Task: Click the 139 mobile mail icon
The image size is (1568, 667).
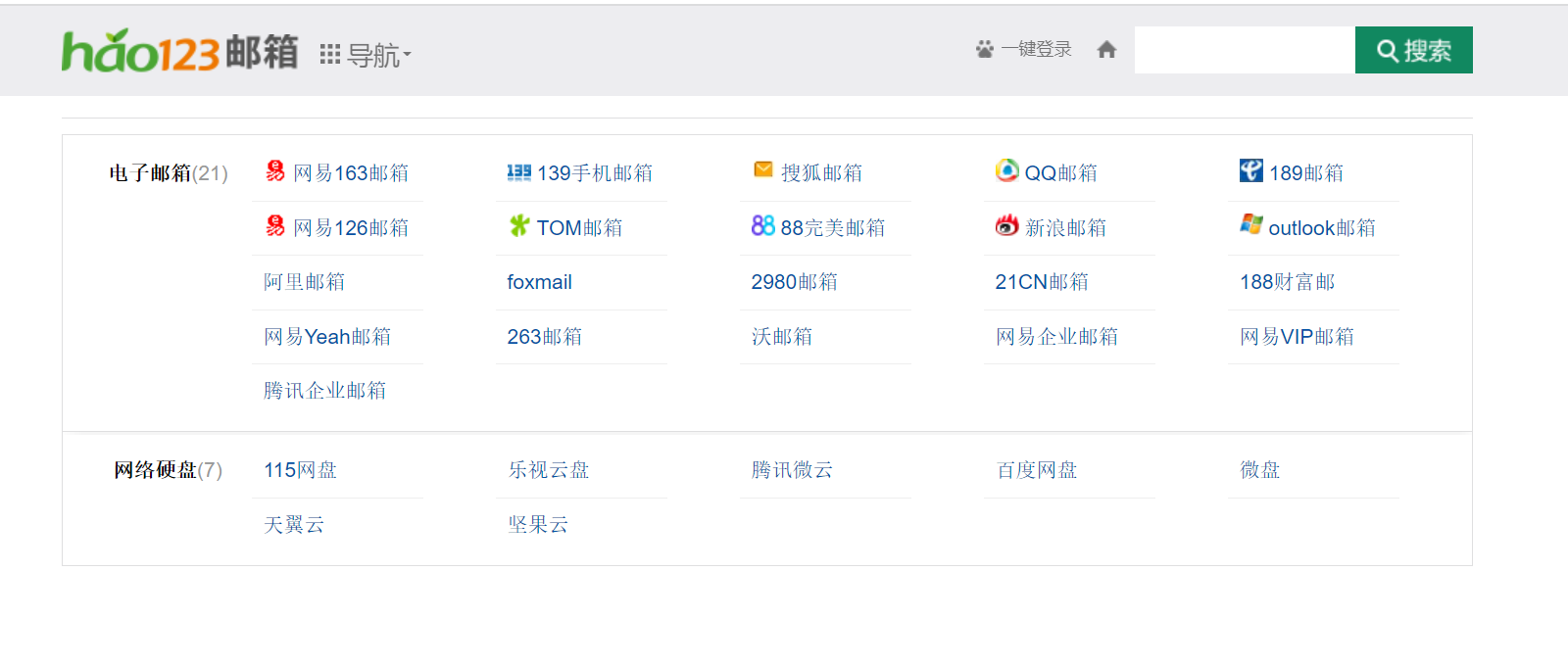Action: tap(518, 172)
